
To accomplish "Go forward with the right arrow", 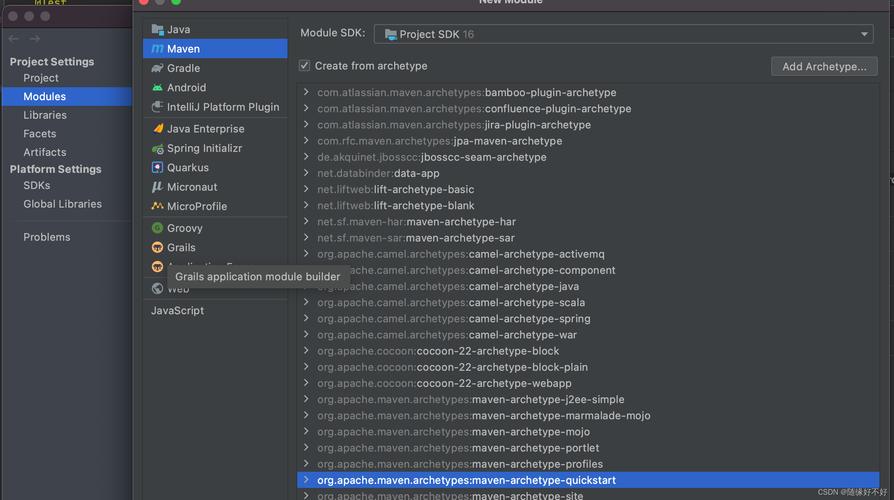I will pyautogui.click(x=35, y=39).
